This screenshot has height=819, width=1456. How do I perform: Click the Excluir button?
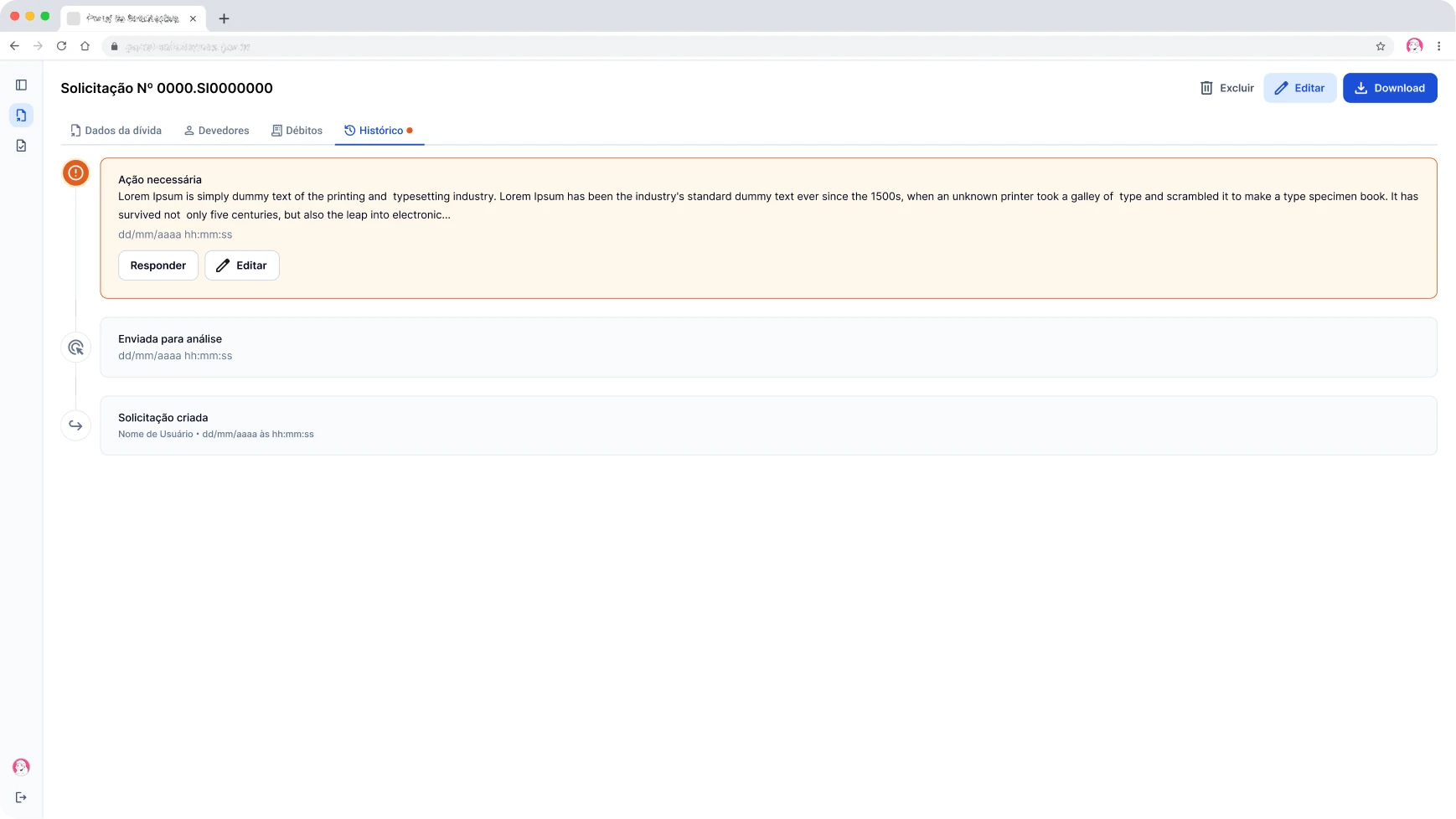[x=1227, y=88]
